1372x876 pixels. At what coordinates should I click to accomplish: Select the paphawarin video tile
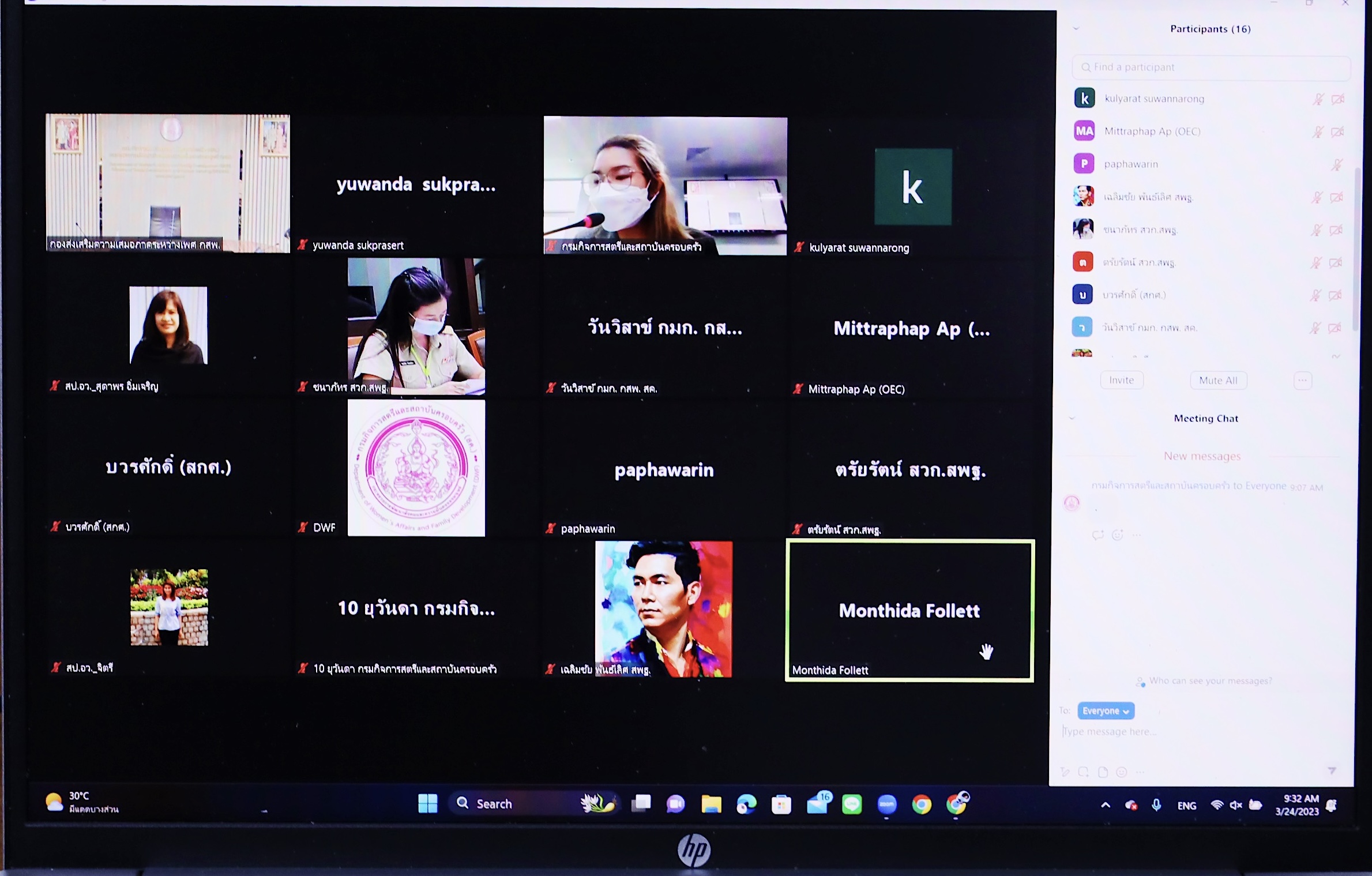point(664,469)
